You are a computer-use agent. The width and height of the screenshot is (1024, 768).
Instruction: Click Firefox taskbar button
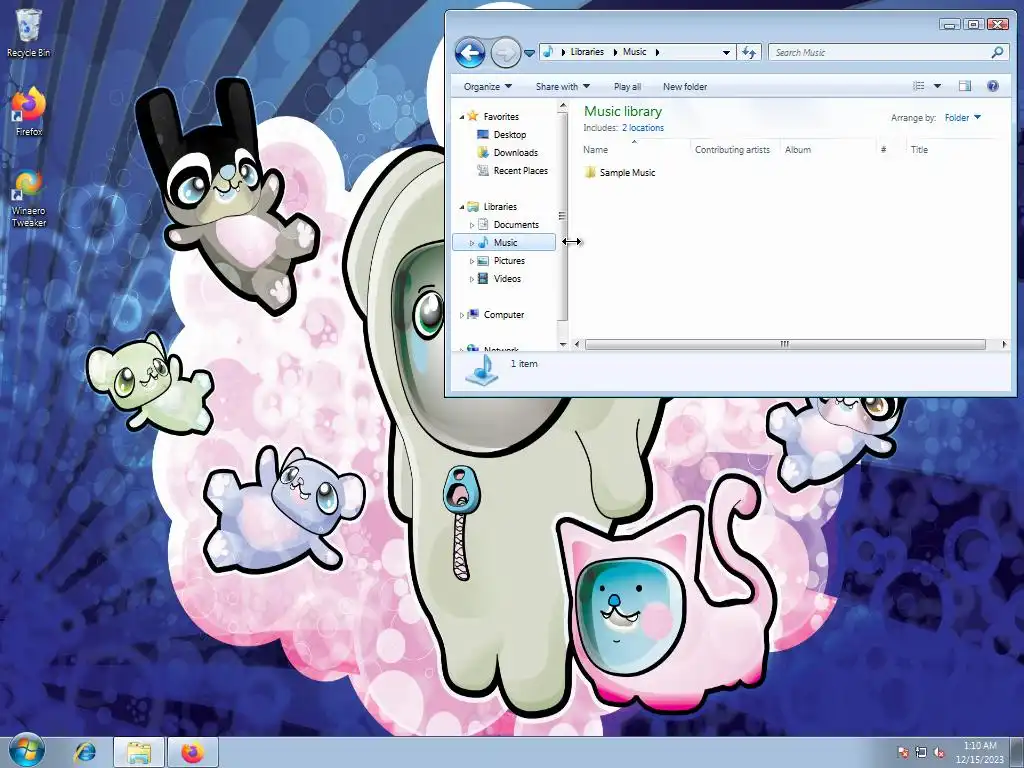(193, 752)
